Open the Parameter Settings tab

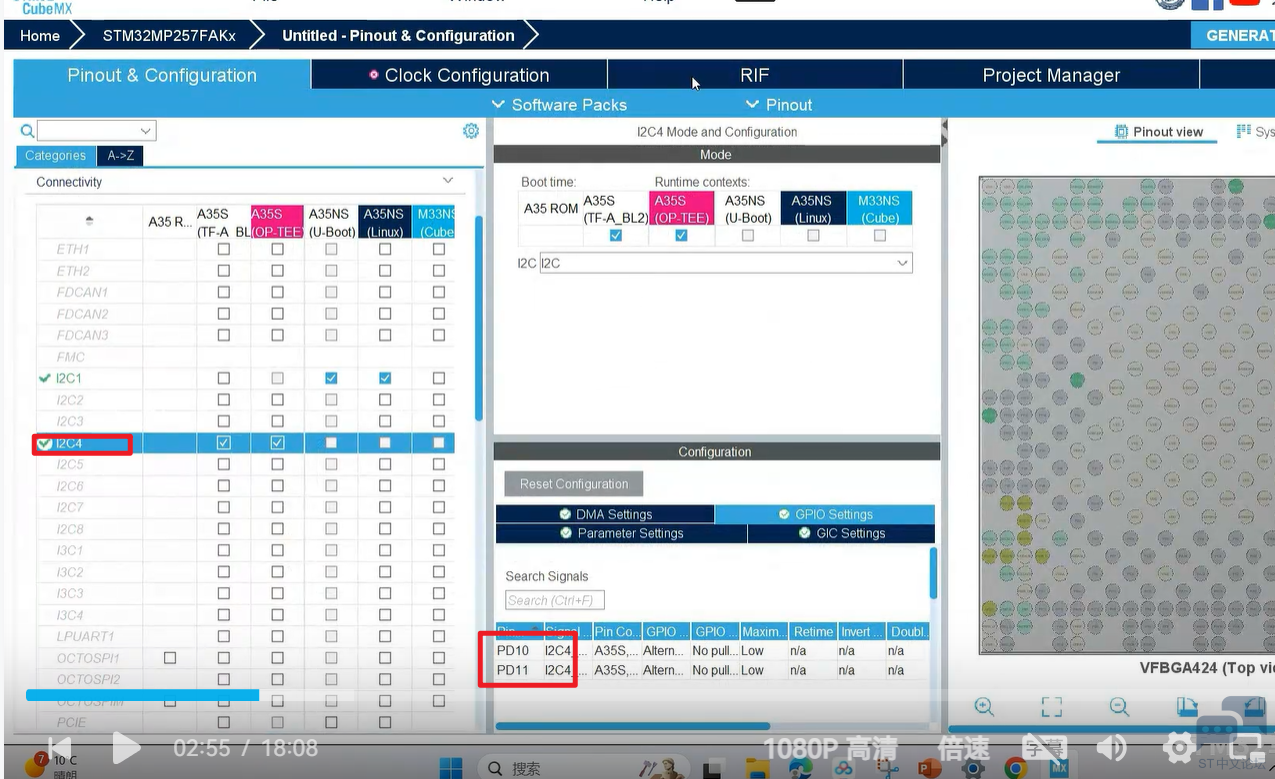(x=621, y=533)
